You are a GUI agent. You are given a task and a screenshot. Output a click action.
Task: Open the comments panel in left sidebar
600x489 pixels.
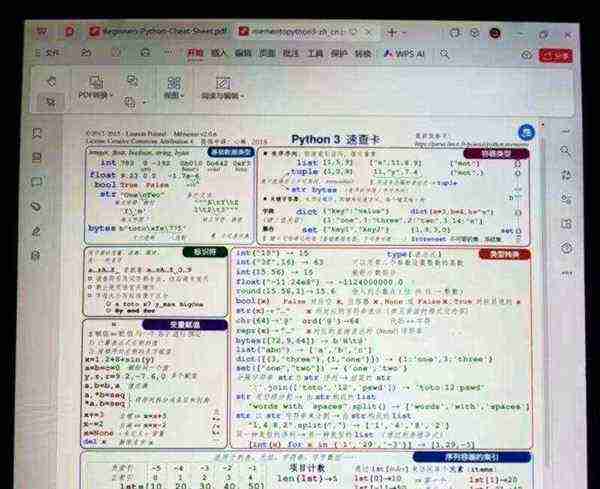[x=37, y=182]
